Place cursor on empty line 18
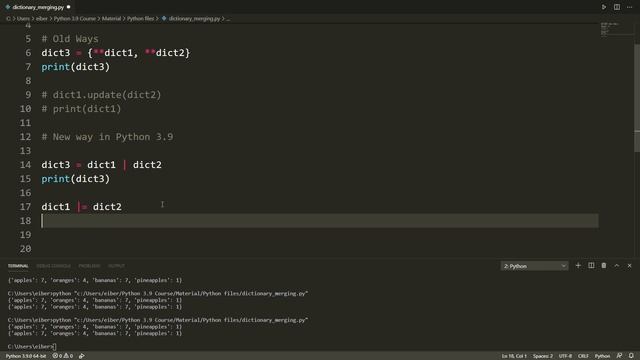This screenshot has height=360, width=640. (x=320, y=221)
